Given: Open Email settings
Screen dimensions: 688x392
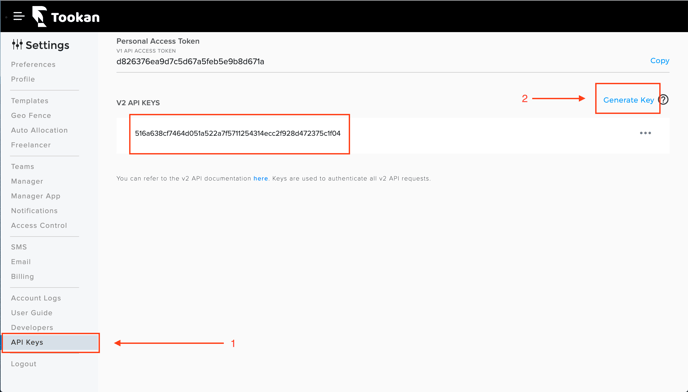Looking at the screenshot, I should (x=21, y=262).
